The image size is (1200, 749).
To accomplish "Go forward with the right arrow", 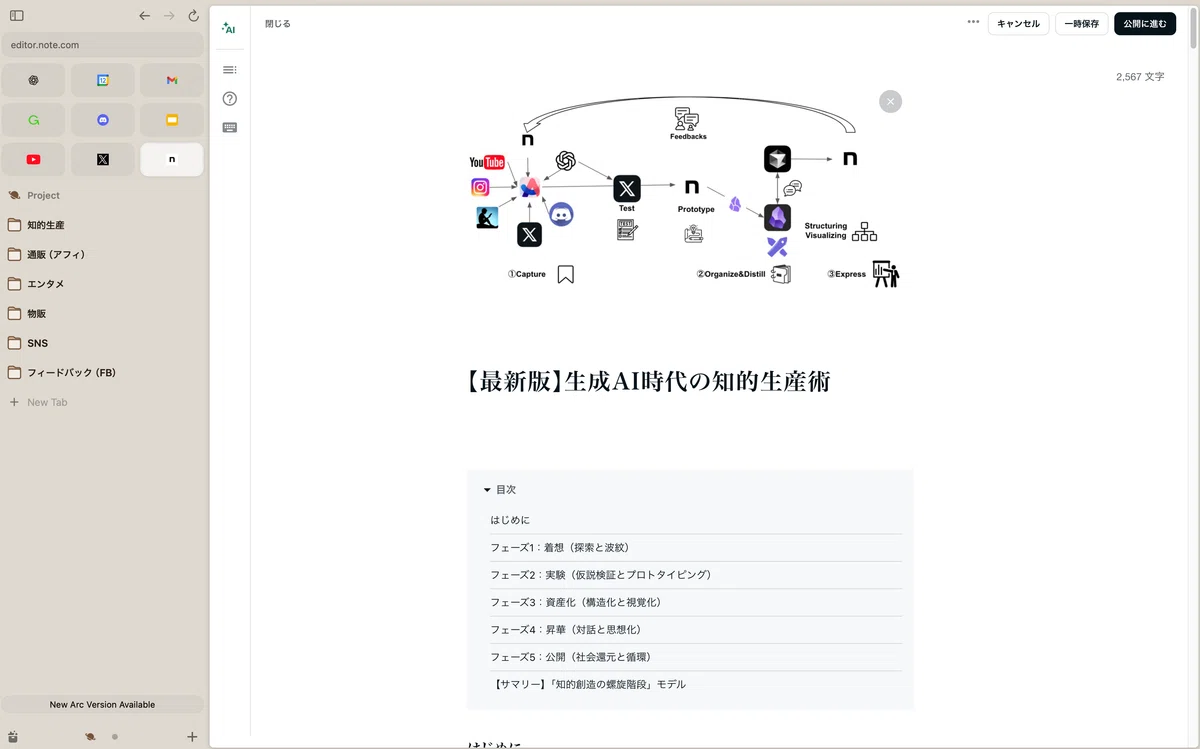I will pos(169,16).
